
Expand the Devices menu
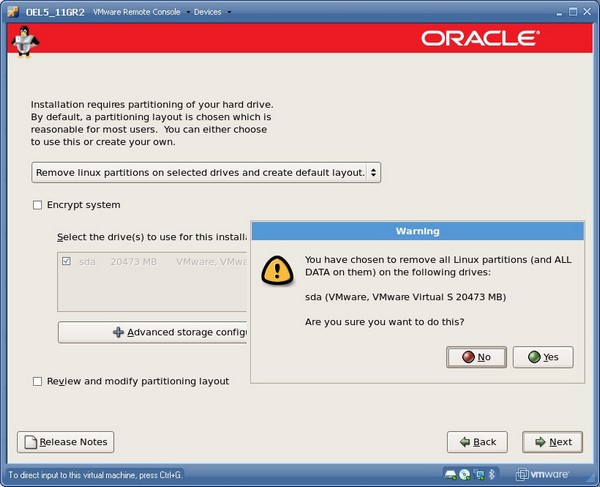(211, 12)
